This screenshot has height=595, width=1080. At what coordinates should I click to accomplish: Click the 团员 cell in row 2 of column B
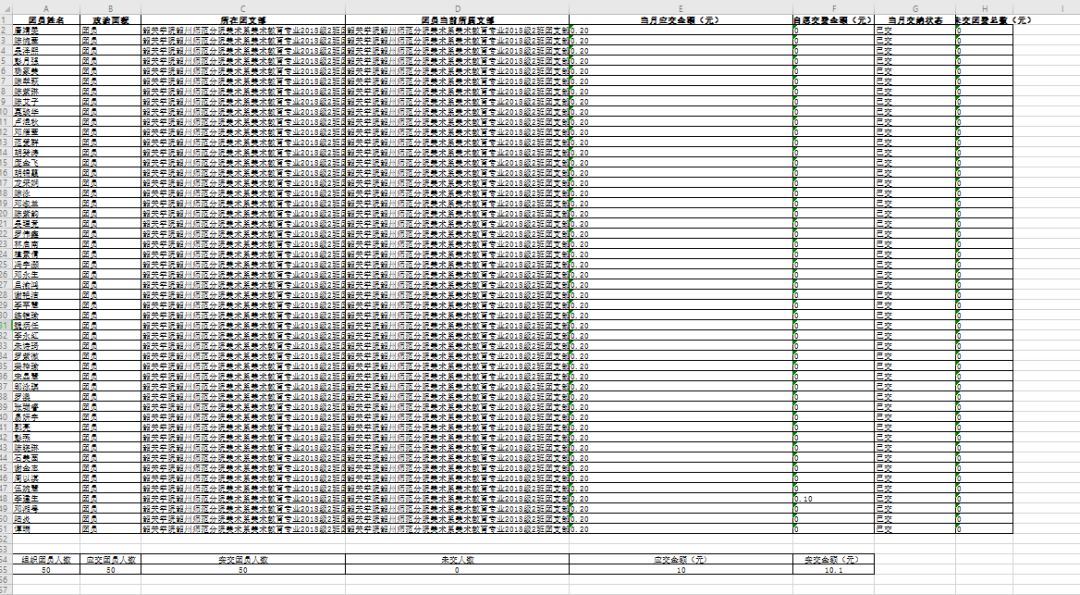coord(110,30)
